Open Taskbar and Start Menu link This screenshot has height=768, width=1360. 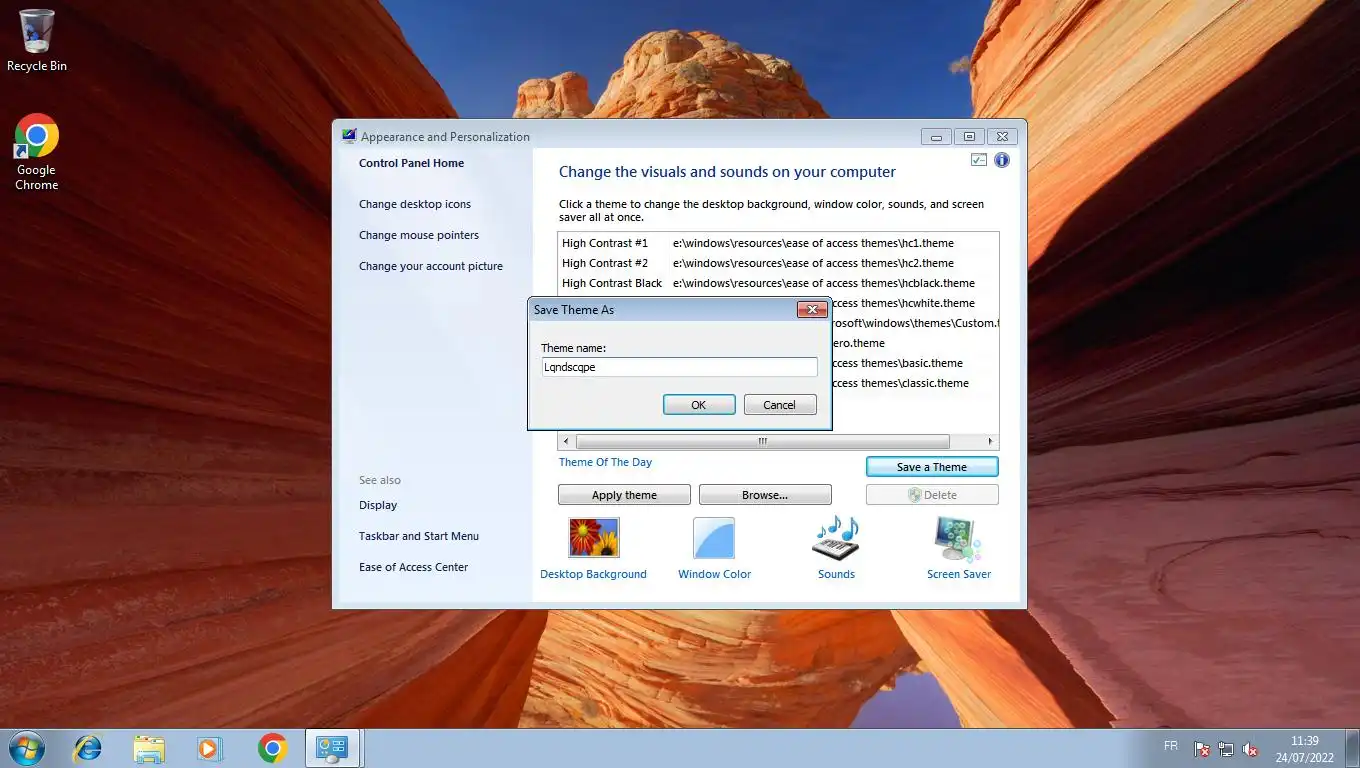(x=419, y=536)
